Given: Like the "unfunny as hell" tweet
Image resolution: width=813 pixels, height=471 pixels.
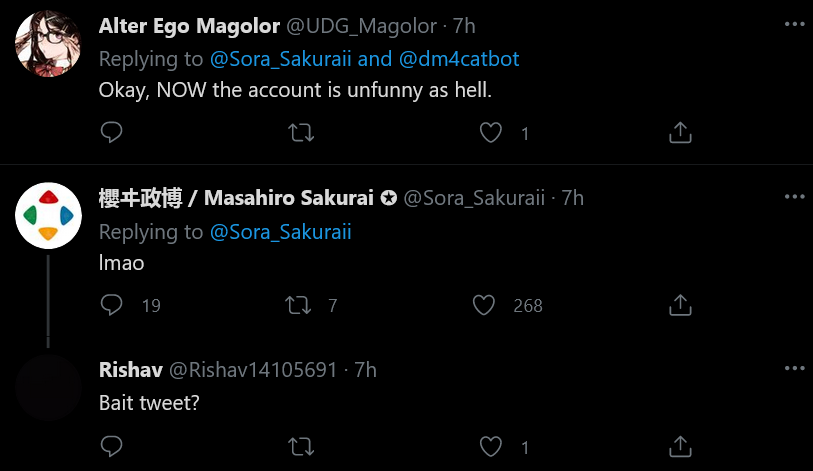Looking at the screenshot, I should pos(490,132).
